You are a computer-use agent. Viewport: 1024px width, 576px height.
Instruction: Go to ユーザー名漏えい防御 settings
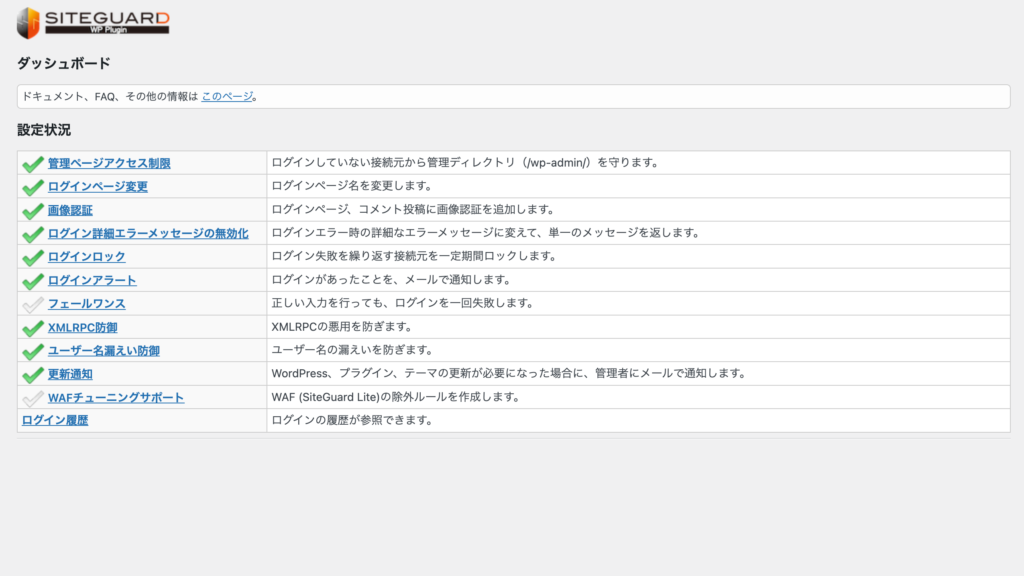(x=103, y=351)
